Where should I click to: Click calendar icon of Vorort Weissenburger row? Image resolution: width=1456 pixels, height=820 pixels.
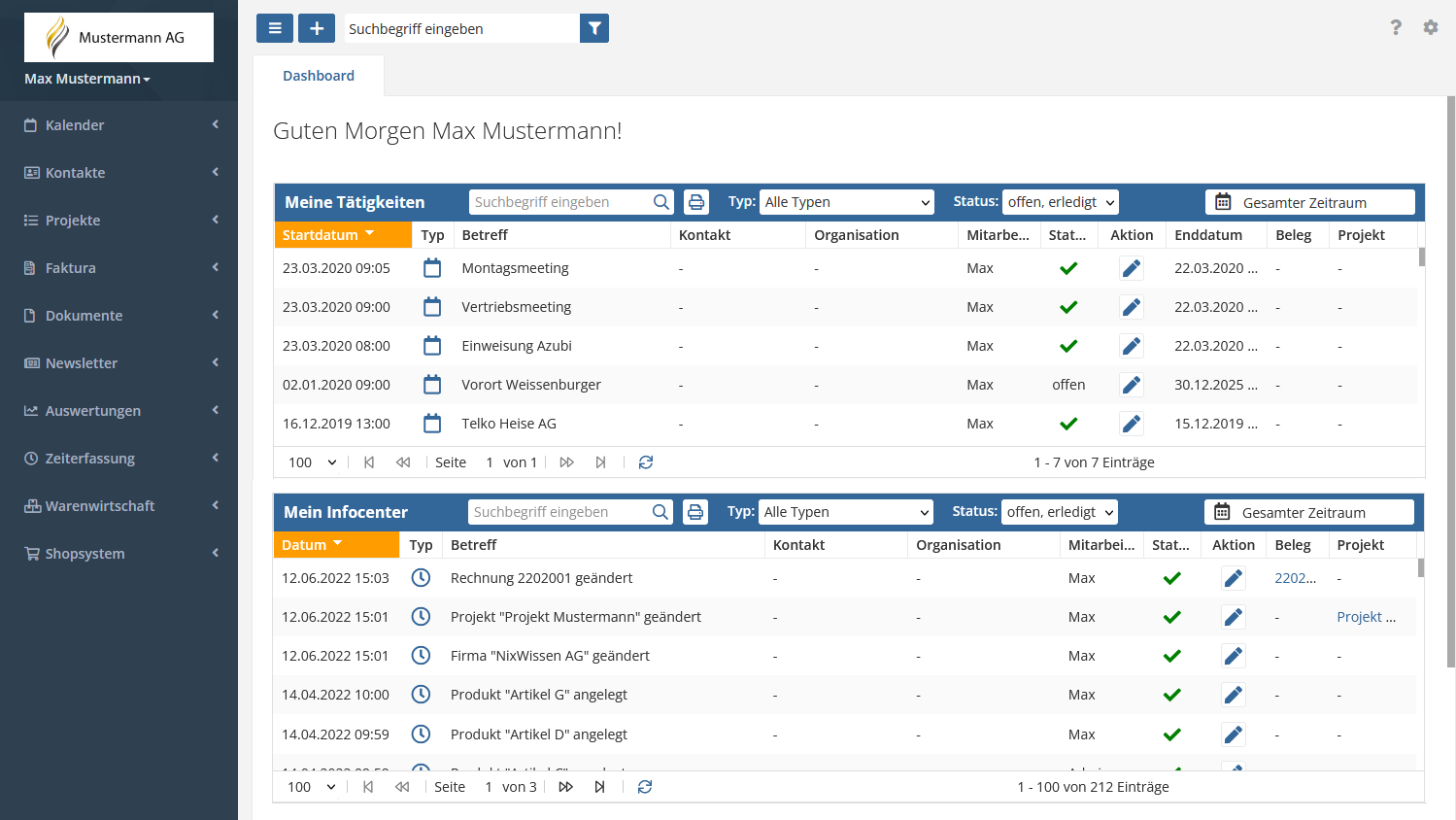tap(432, 385)
